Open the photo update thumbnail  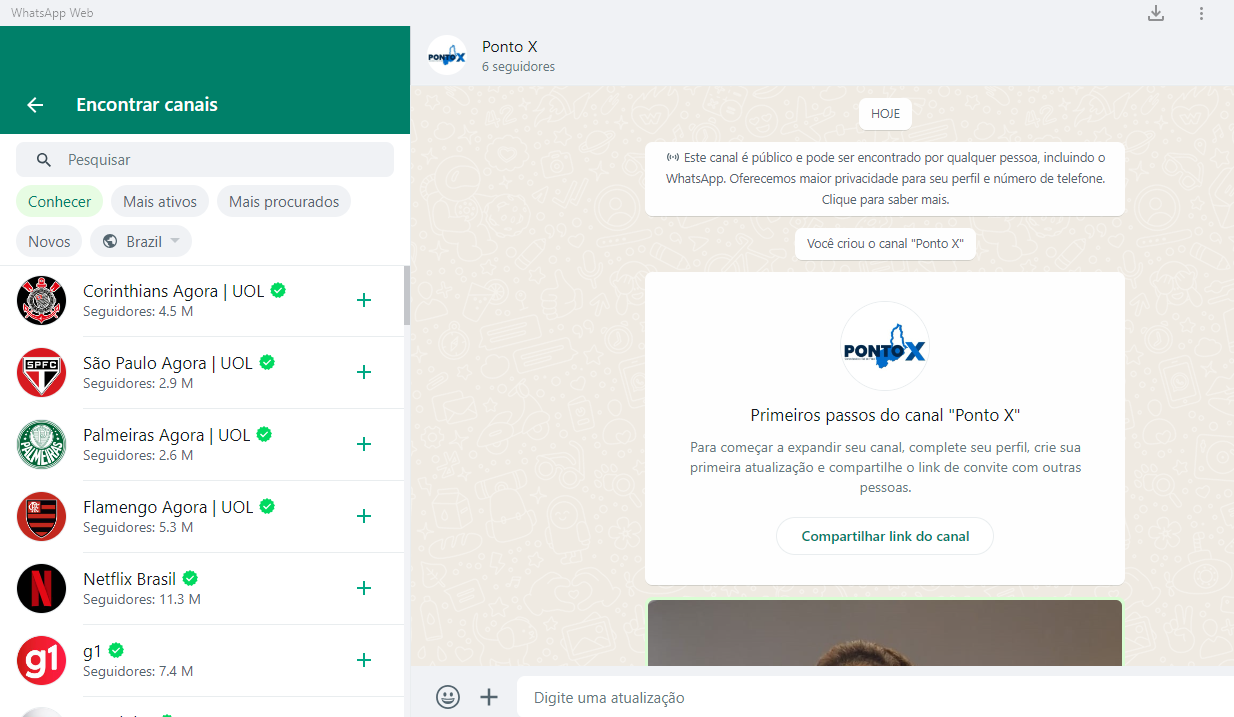[885, 633]
